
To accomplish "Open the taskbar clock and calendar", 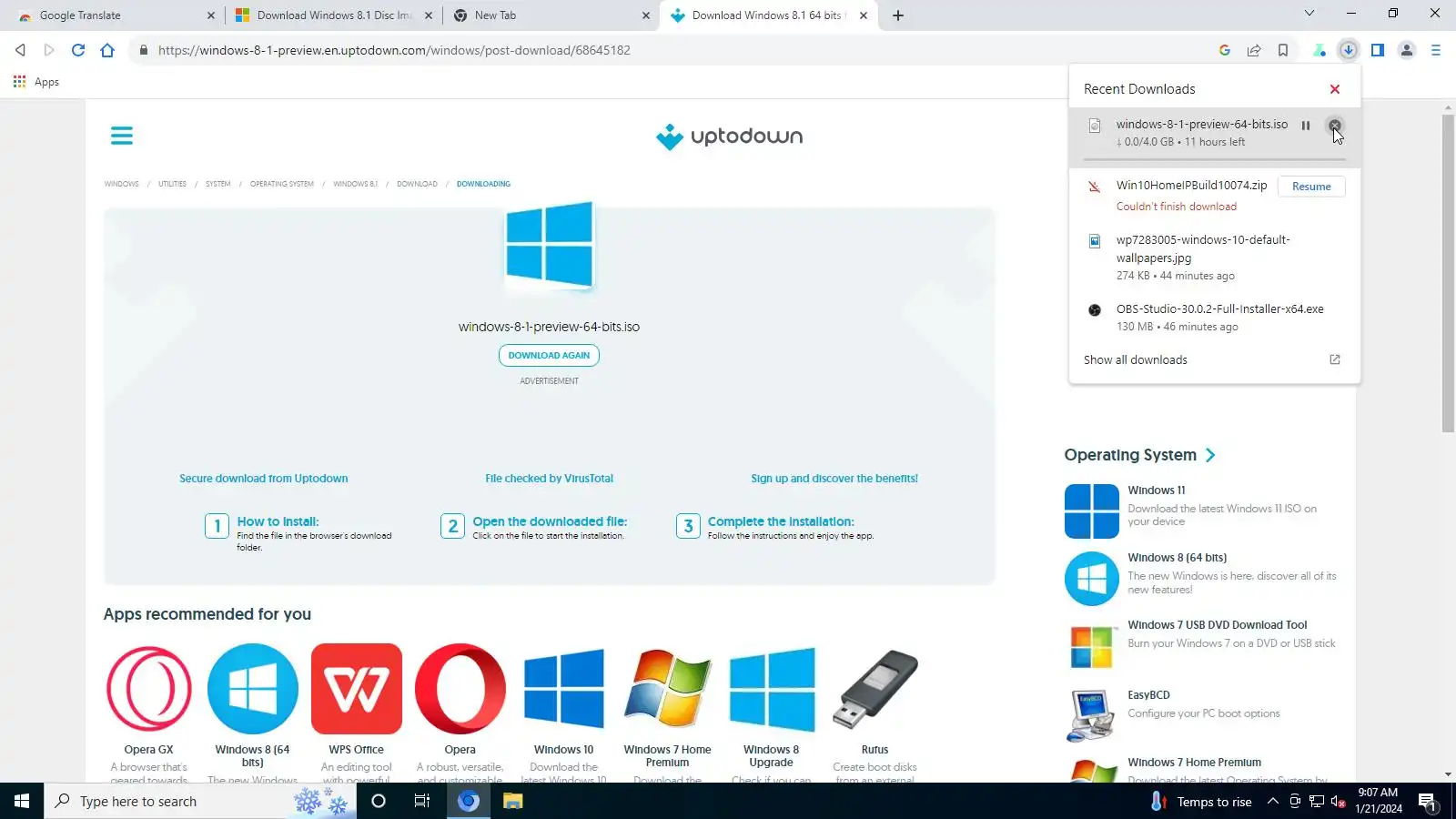I will coord(1378,801).
